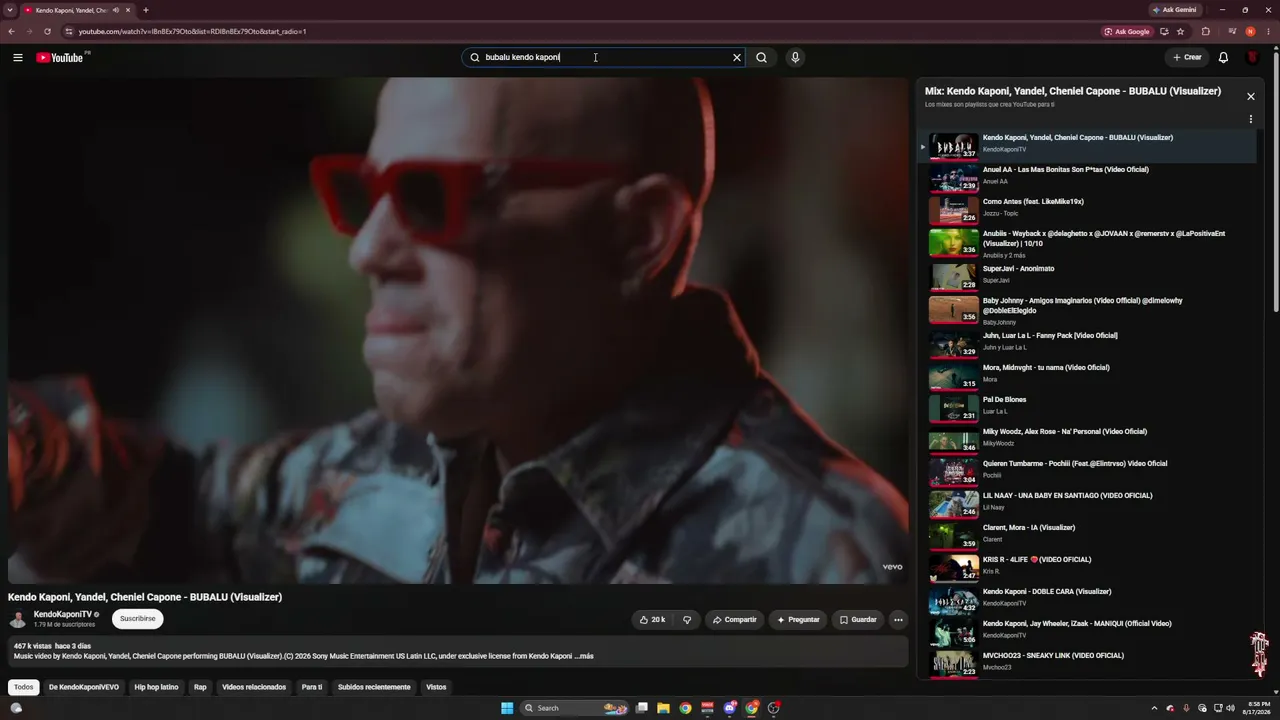Select the Hip hop latino chip
This screenshot has width=1280, height=720.
tap(156, 687)
